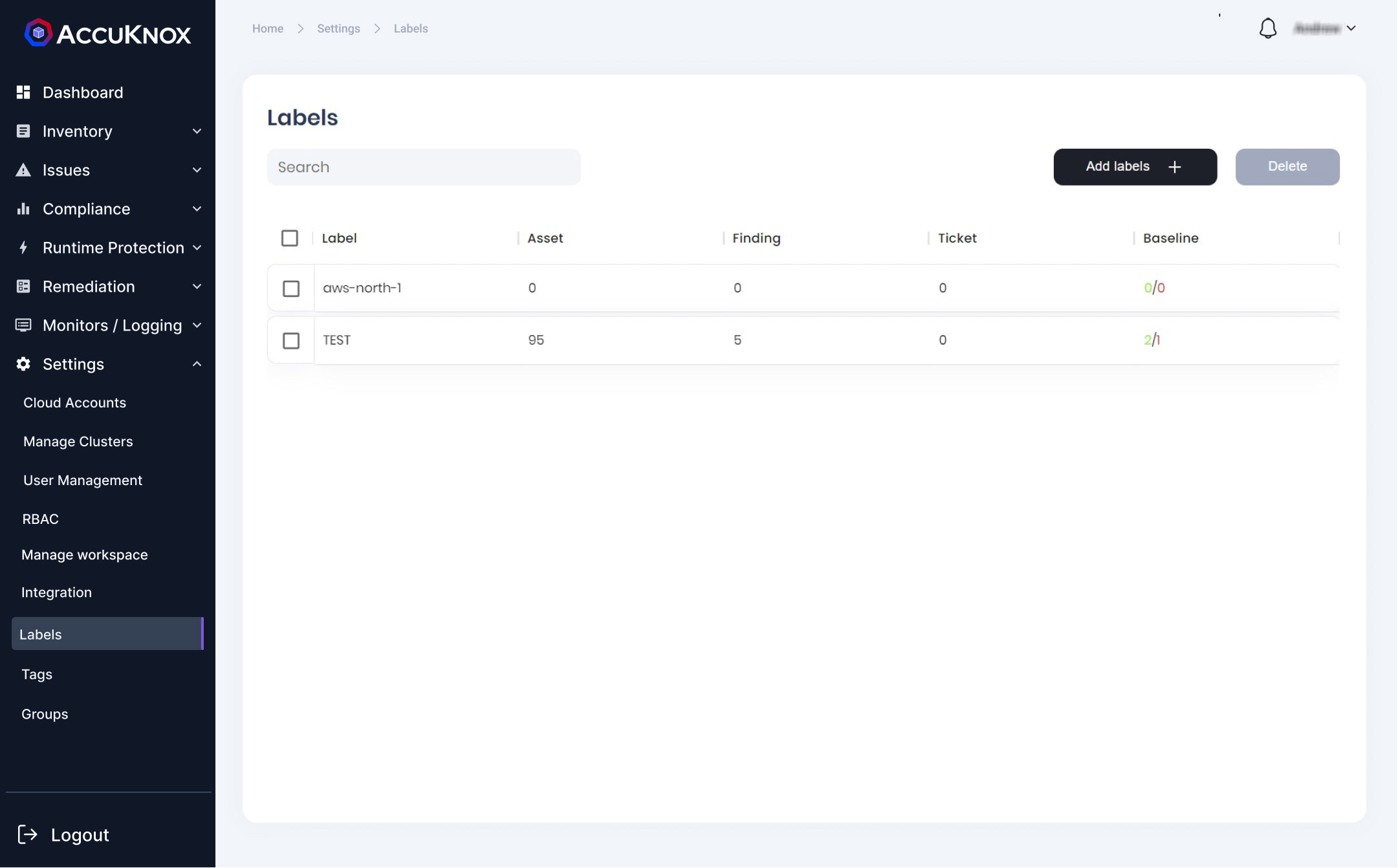Toggle the select-all checkbox in table header

tap(290, 238)
